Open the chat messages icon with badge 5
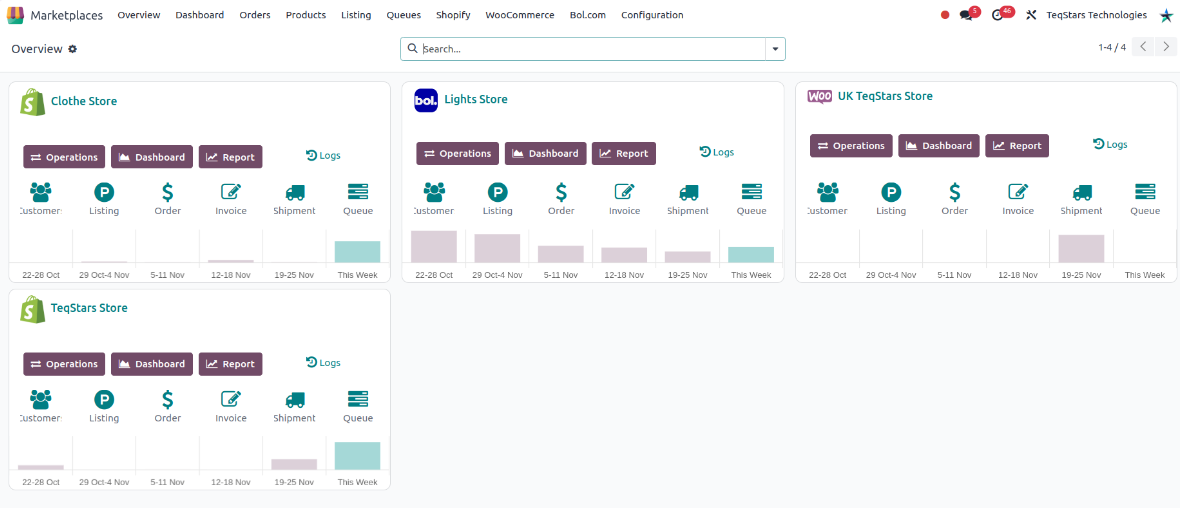 point(966,15)
